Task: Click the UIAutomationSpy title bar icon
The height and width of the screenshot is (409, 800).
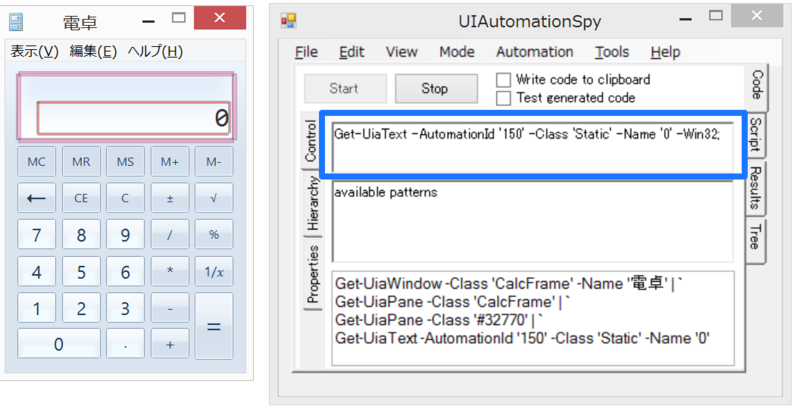Action: [289, 20]
